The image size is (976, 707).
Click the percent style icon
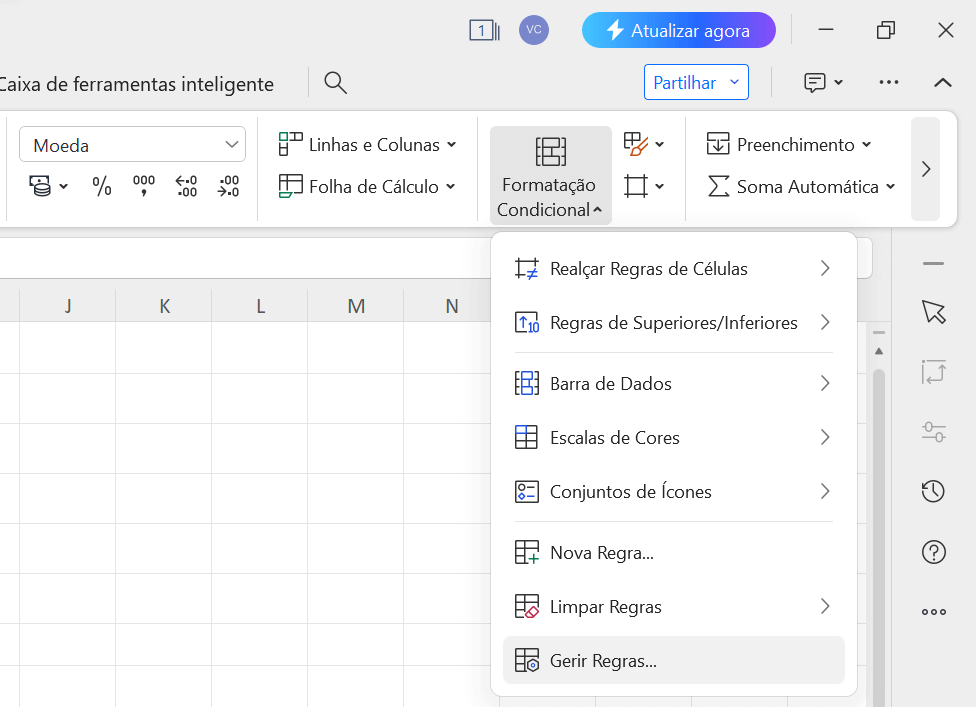pyautogui.click(x=102, y=186)
